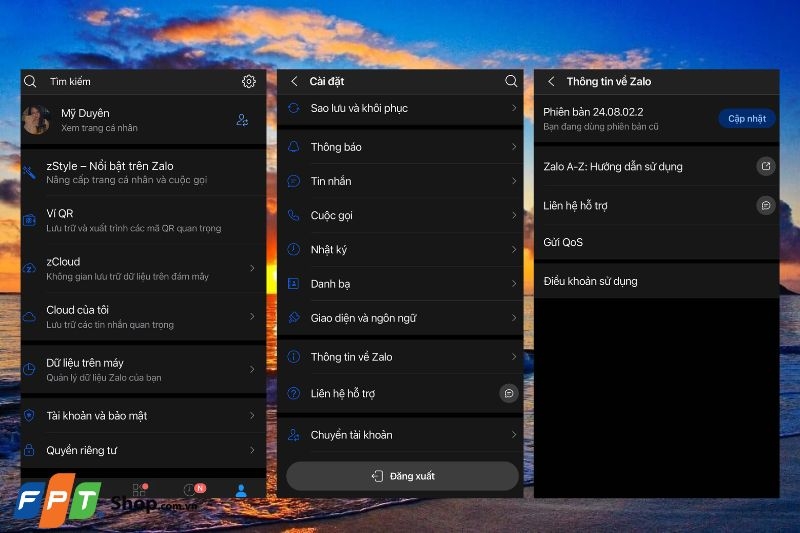Expand the Thông báo chevron

click(x=513, y=147)
